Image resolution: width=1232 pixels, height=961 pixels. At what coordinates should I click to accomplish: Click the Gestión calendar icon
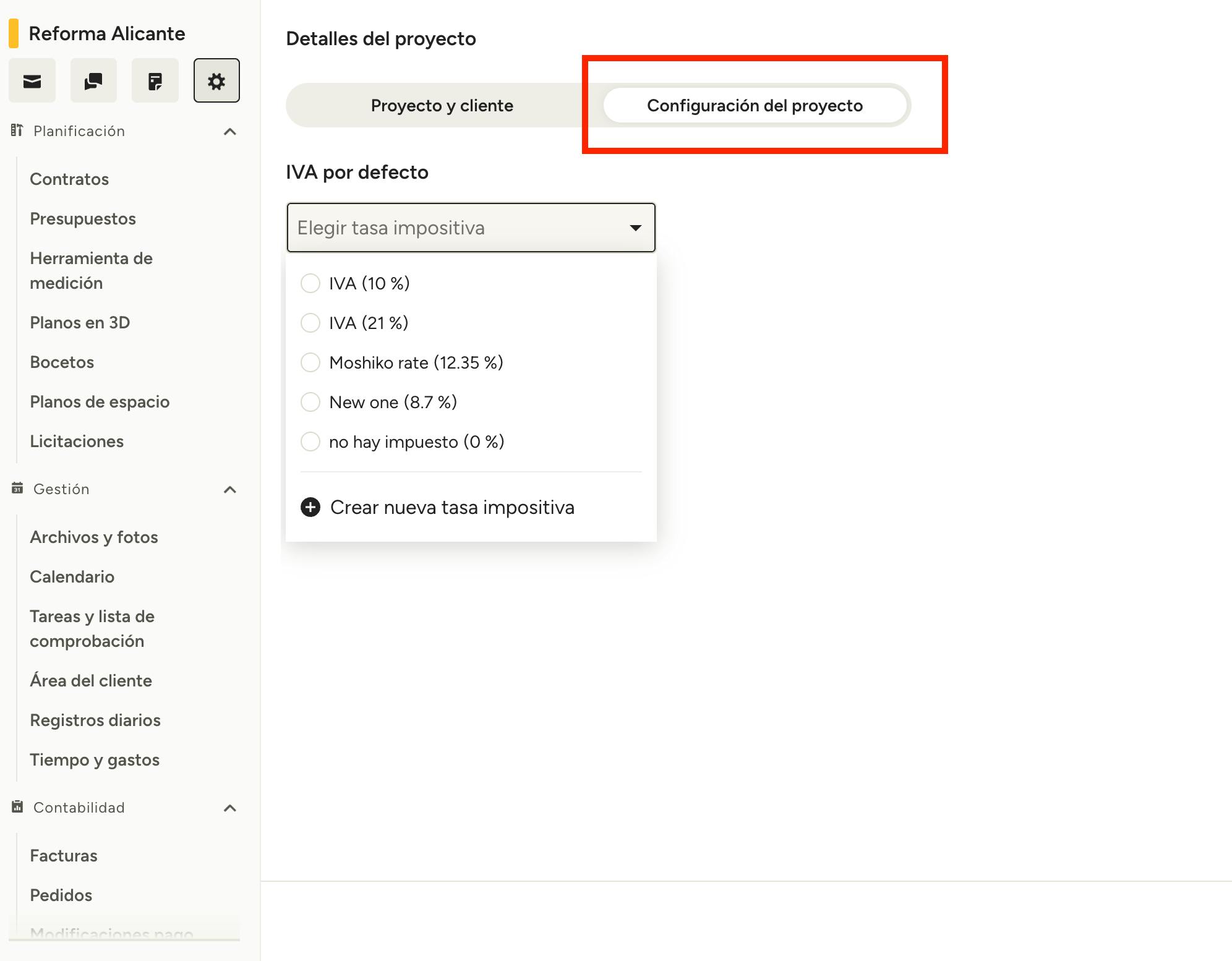click(17, 489)
